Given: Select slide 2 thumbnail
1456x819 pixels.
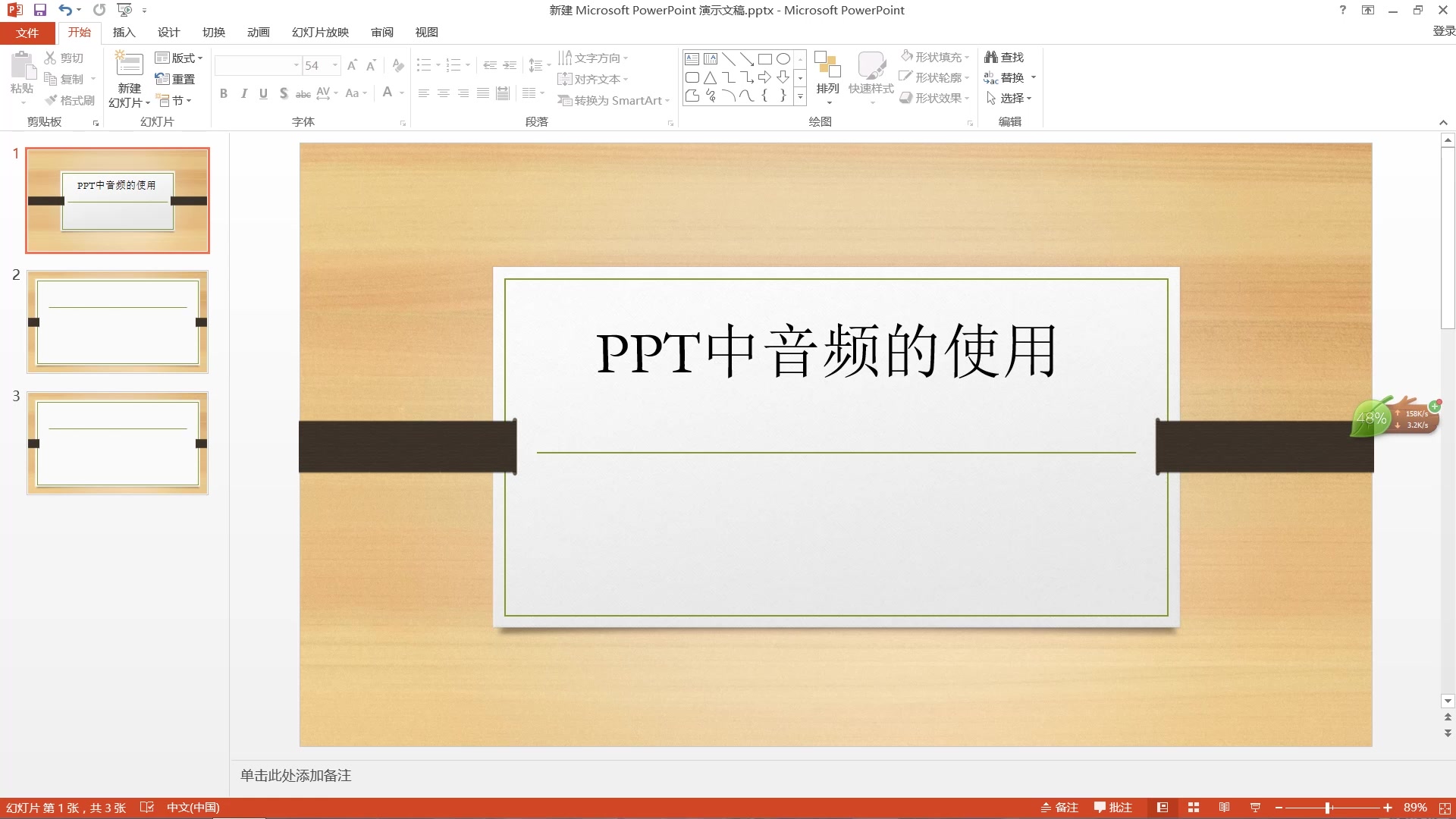Looking at the screenshot, I should [117, 322].
